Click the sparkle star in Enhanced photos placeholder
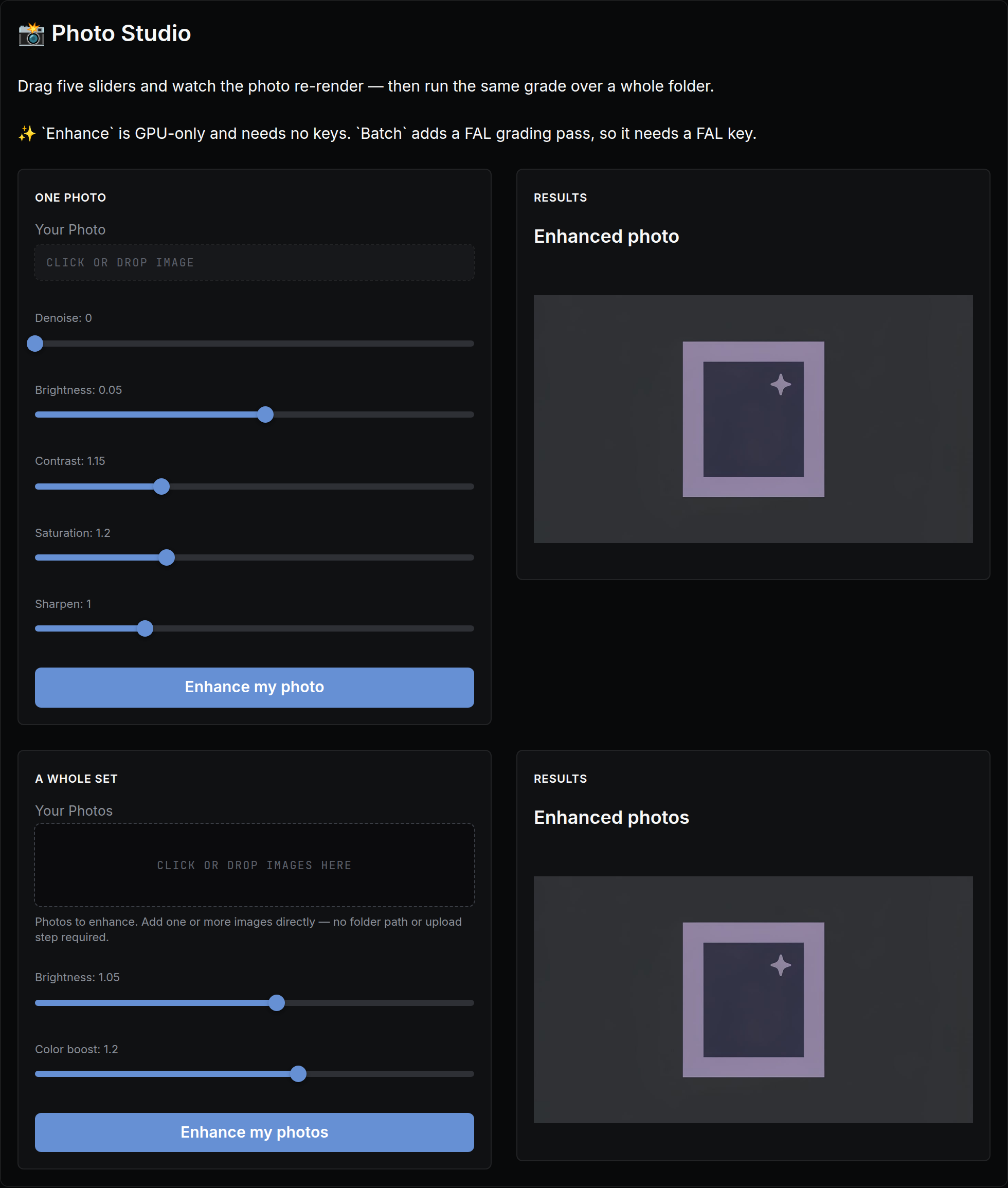 781,965
